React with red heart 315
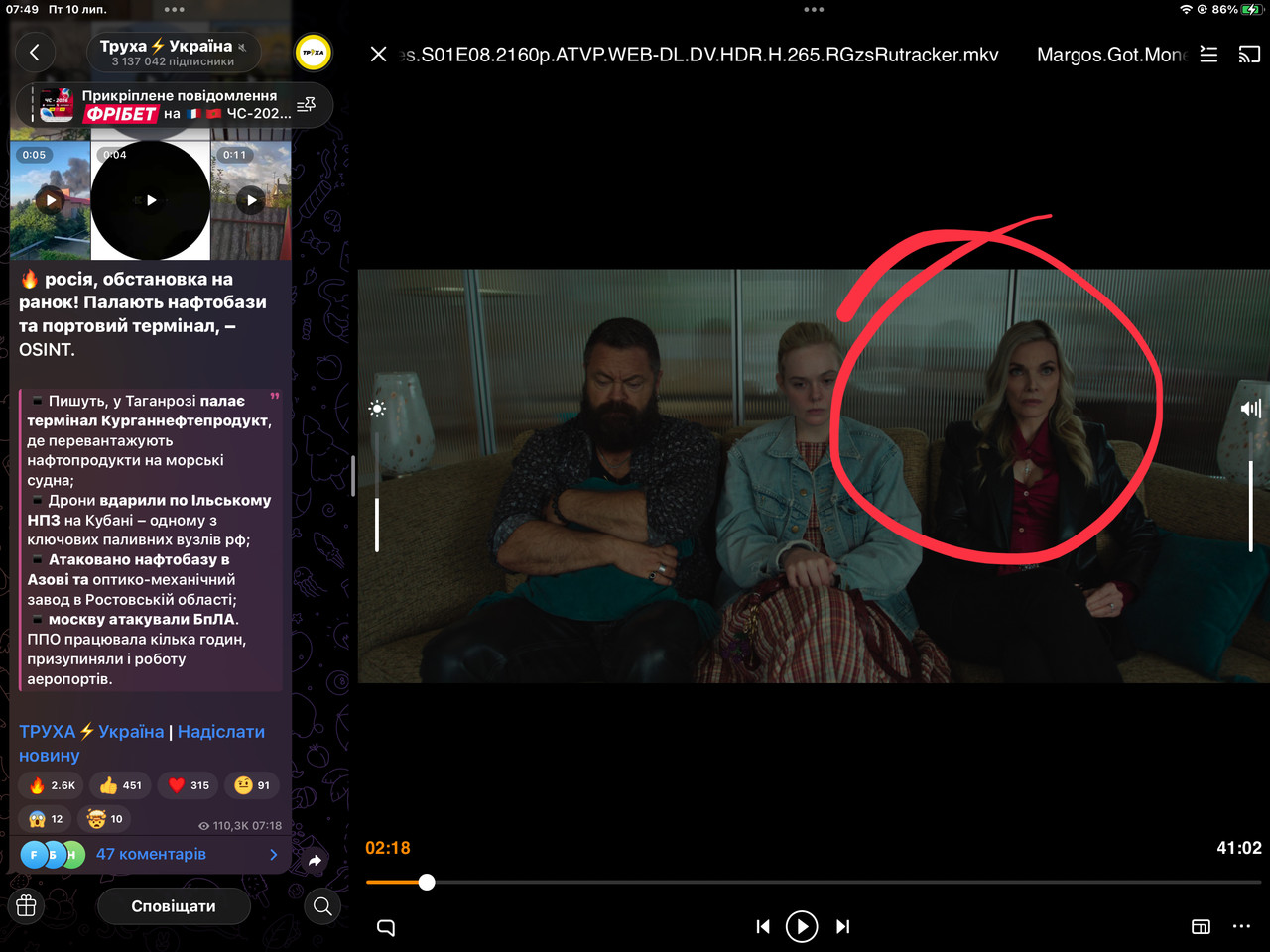The width and height of the screenshot is (1270, 952). point(189,785)
